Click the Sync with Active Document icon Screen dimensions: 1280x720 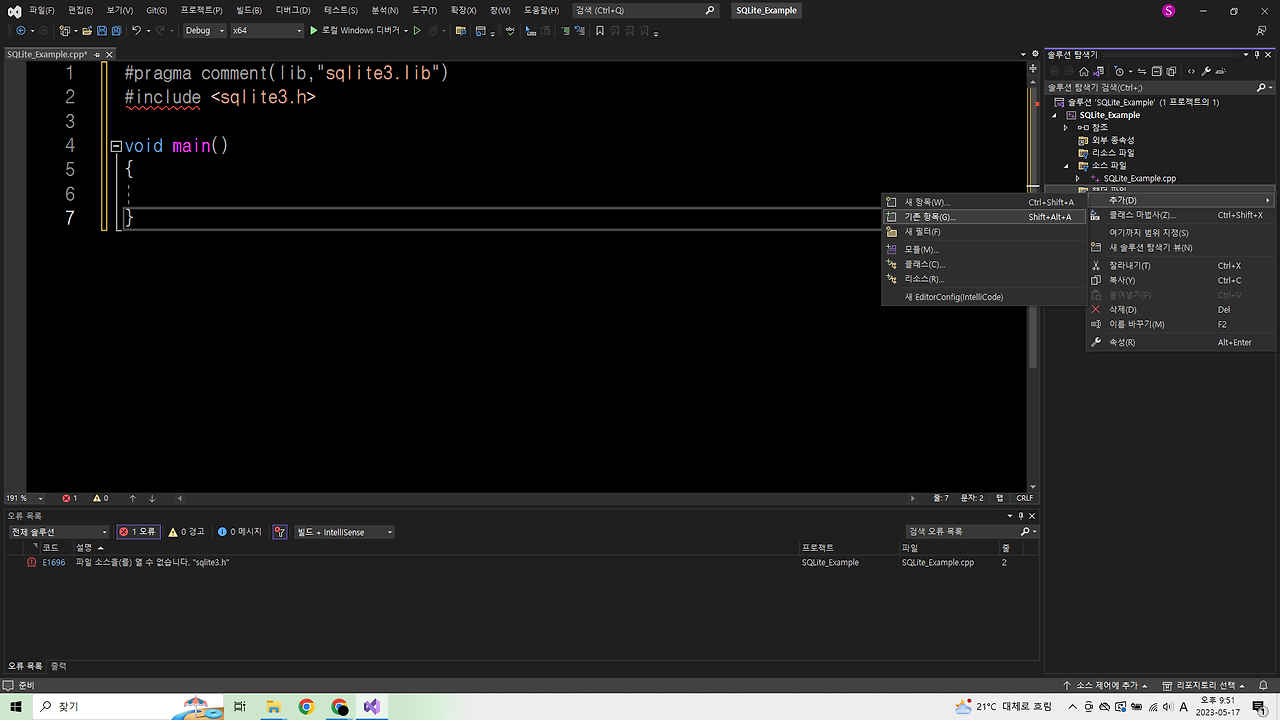(x=1142, y=72)
